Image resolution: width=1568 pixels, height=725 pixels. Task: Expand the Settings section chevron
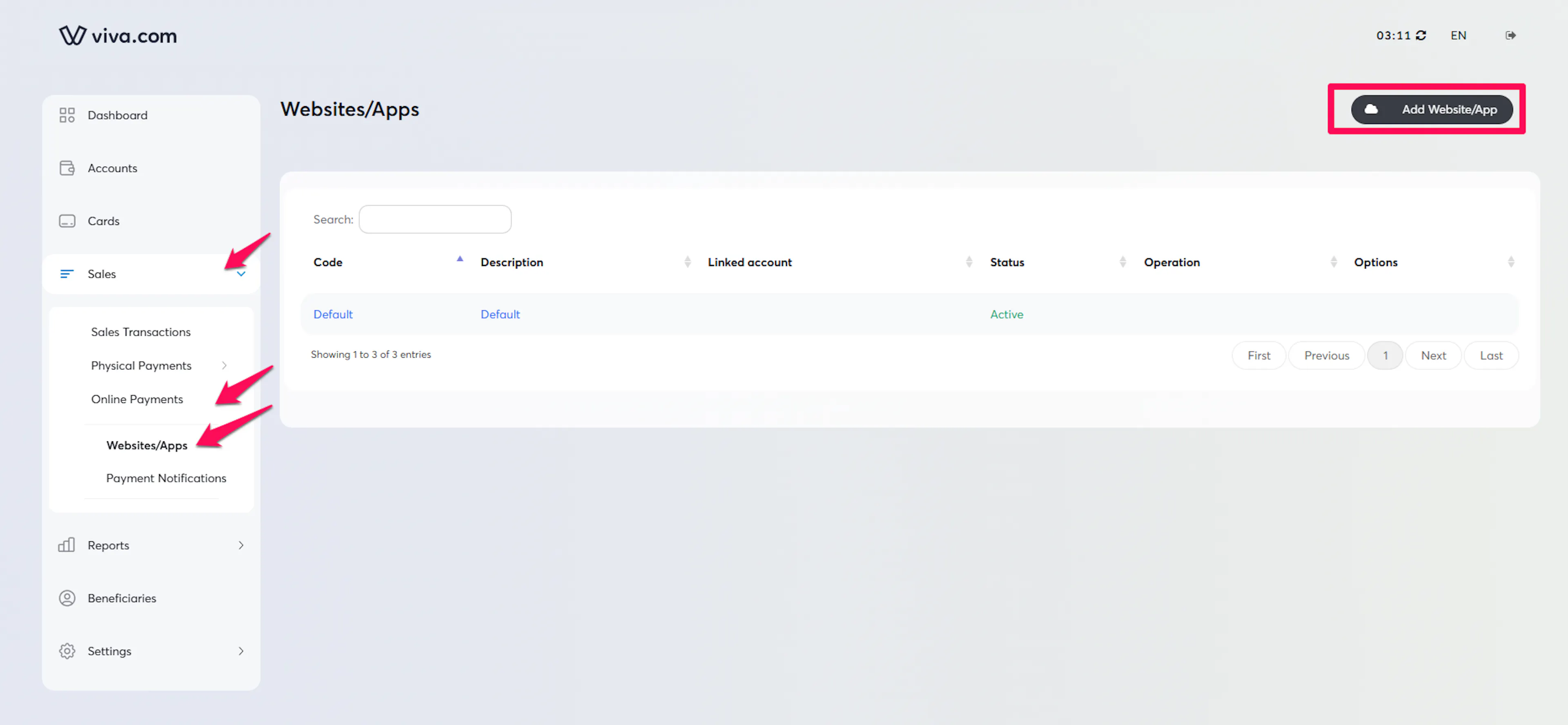point(241,651)
